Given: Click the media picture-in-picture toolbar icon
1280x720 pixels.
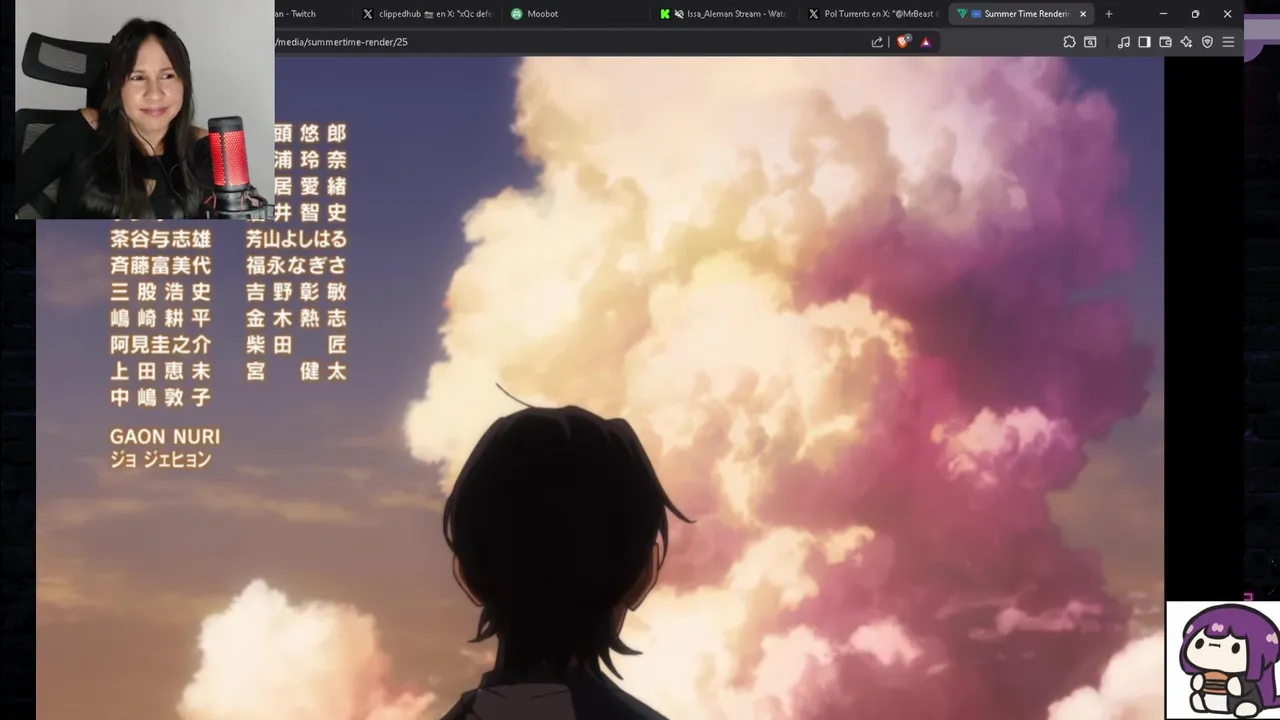Looking at the screenshot, I should tap(1090, 42).
